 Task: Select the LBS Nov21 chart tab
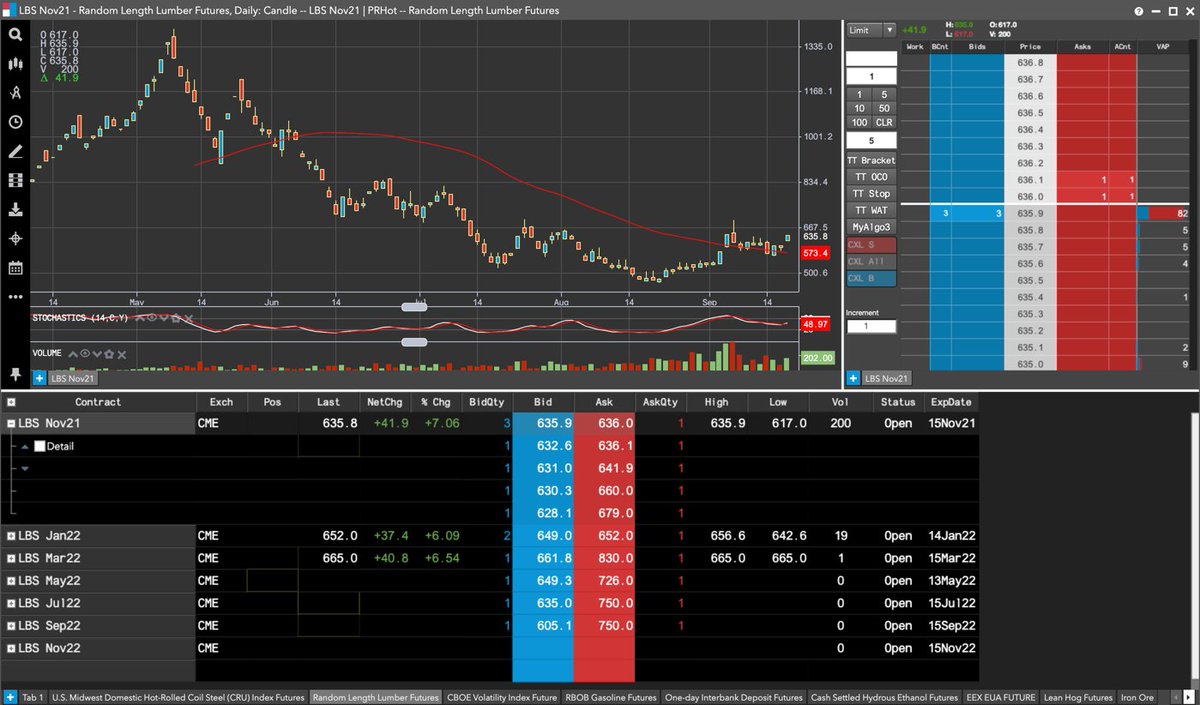click(72, 378)
